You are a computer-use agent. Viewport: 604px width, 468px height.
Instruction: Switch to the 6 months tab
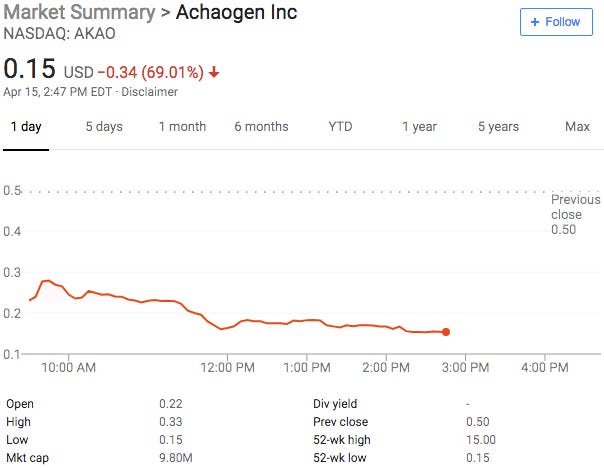click(261, 127)
